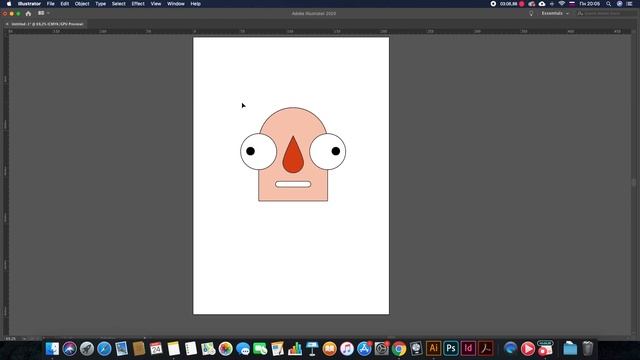Viewport: 640px width, 360px height.
Task: Open Adobe InDesign from the Dock
Action: (x=468, y=349)
